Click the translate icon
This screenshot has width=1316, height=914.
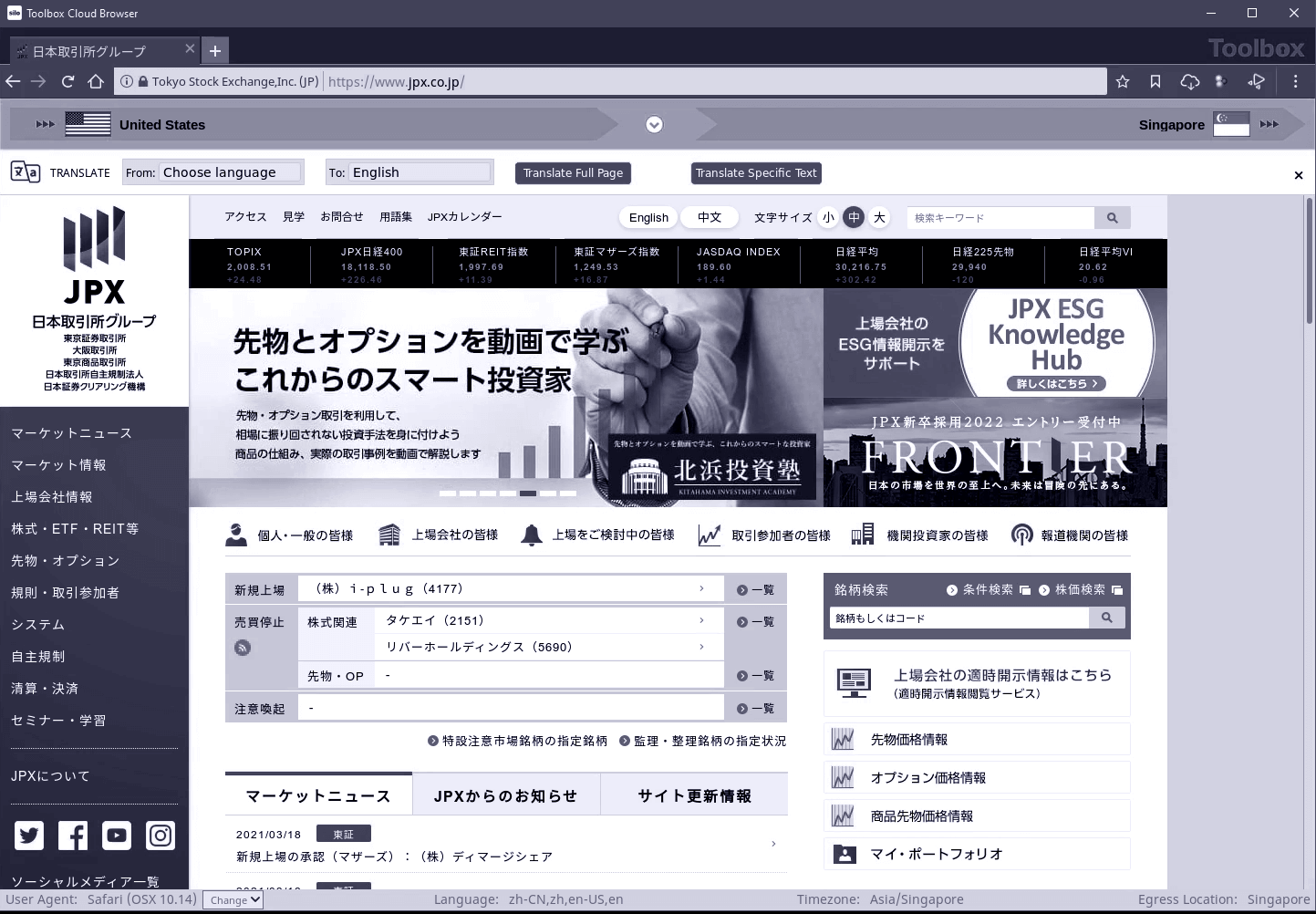click(25, 171)
